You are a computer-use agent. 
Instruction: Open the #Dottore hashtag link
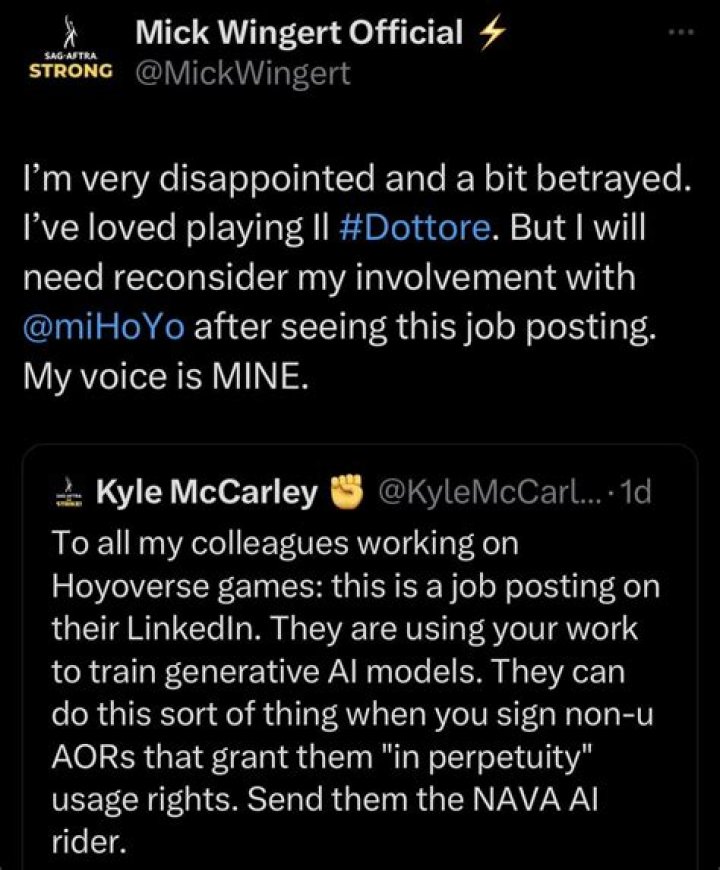point(414,227)
